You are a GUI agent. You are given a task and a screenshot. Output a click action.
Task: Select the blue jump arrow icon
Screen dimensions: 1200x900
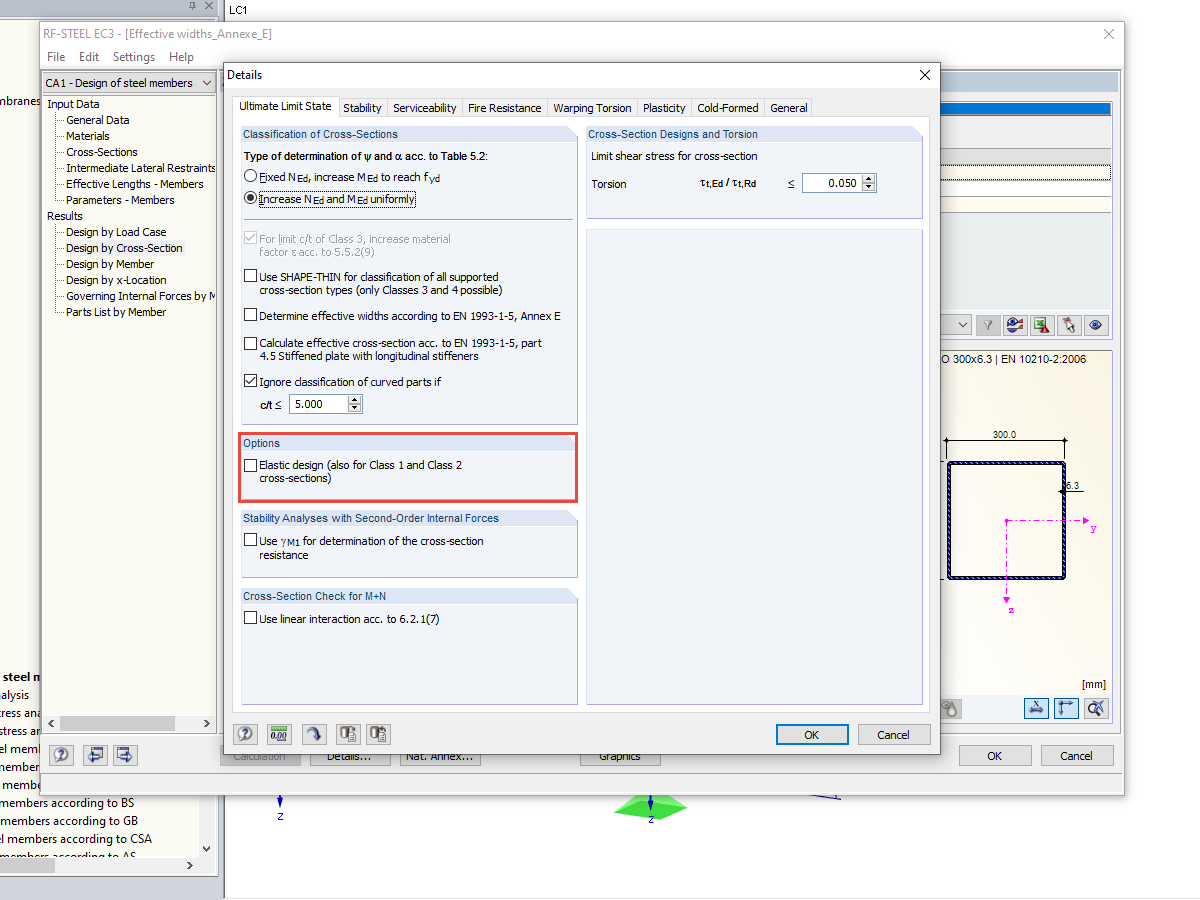point(314,733)
